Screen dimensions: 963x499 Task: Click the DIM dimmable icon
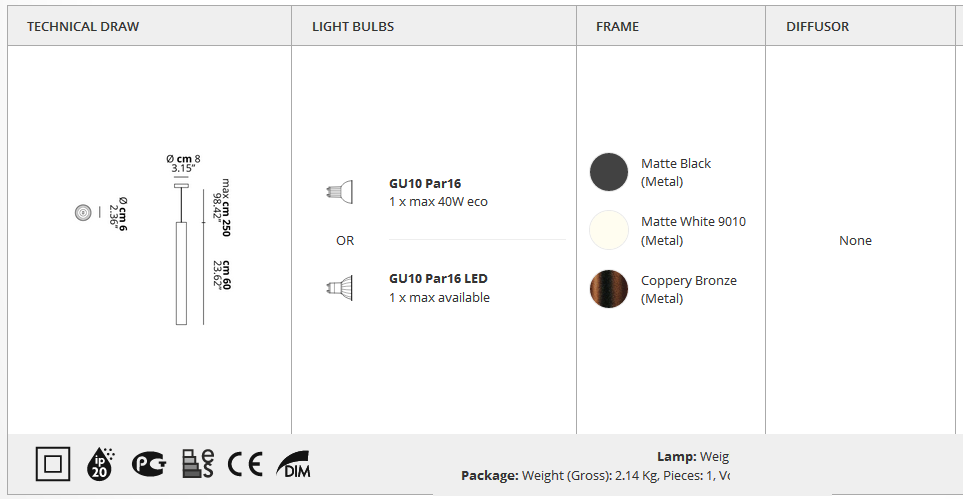click(x=293, y=463)
